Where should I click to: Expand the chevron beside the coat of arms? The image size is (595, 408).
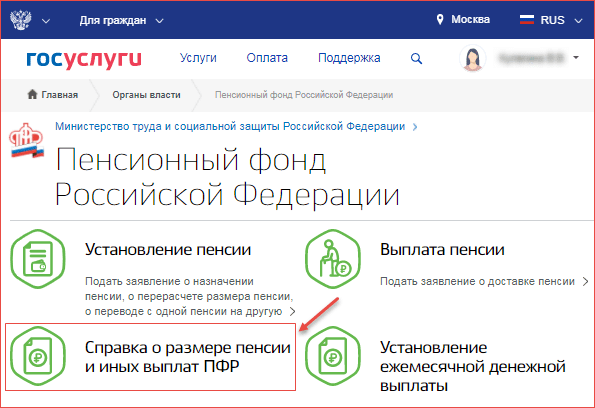46,21
